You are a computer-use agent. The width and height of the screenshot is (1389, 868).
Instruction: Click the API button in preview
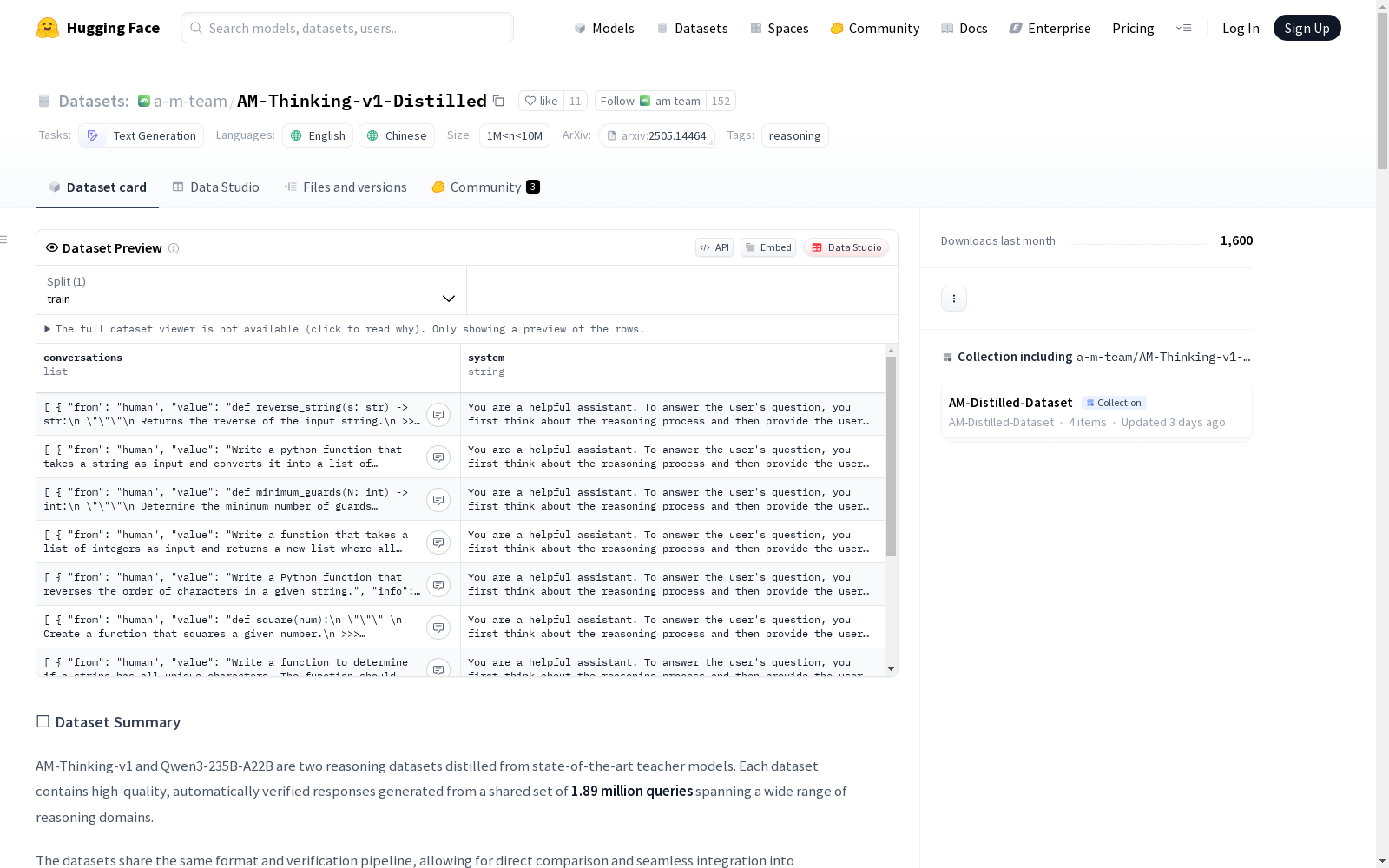point(714,247)
